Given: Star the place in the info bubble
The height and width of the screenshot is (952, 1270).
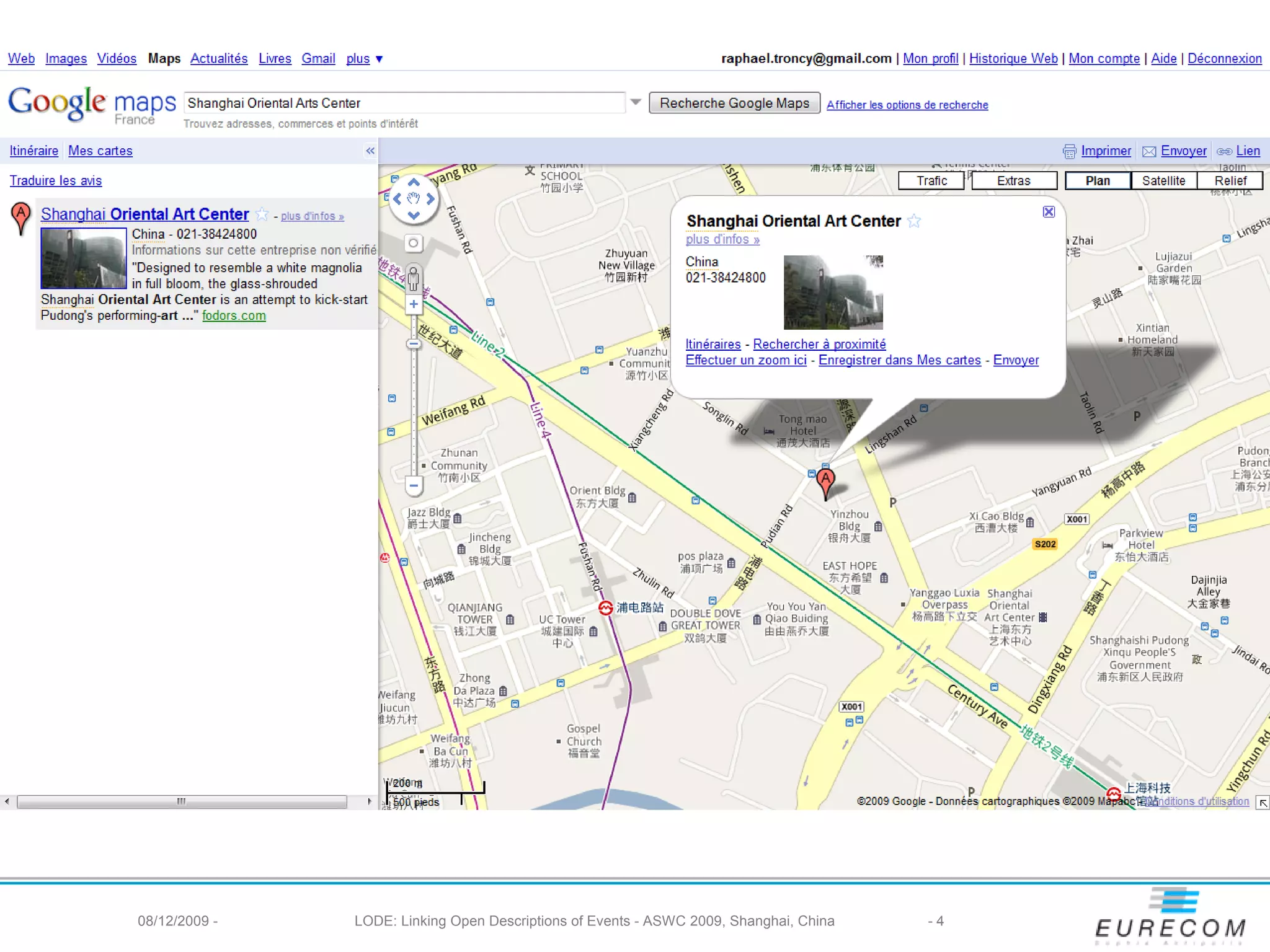Looking at the screenshot, I should pos(914,221).
